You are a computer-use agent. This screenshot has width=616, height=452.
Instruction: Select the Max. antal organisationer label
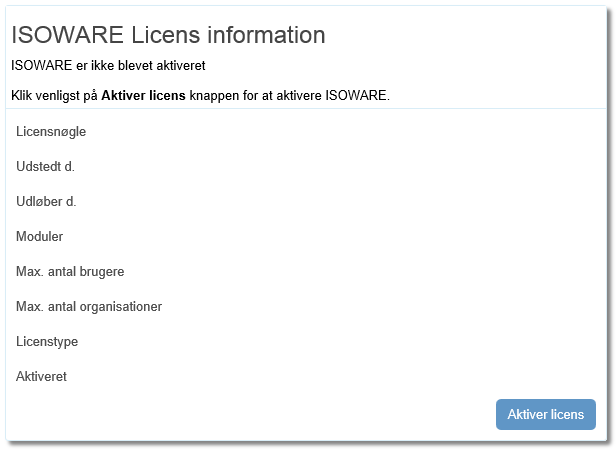[x=89, y=306]
